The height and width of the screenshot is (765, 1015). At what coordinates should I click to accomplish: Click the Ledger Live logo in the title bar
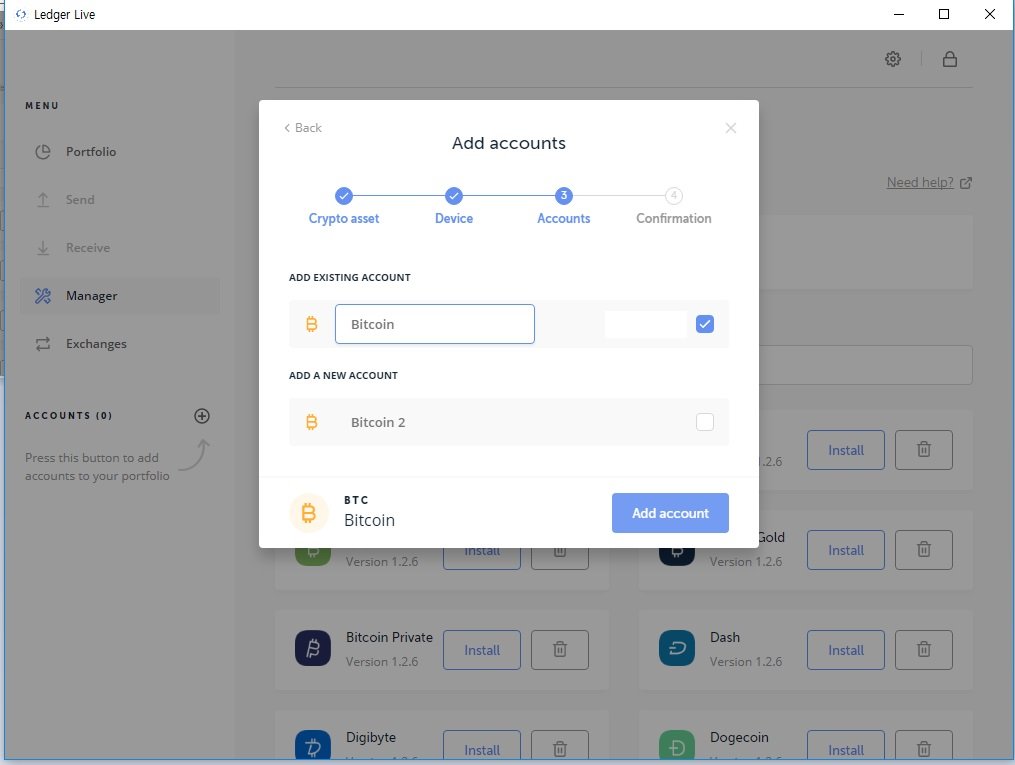(21, 14)
